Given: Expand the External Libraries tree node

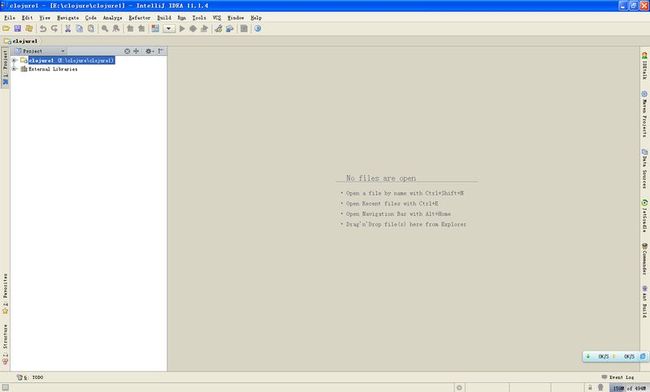Looking at the screenshot, I should [x=14, y=69].
